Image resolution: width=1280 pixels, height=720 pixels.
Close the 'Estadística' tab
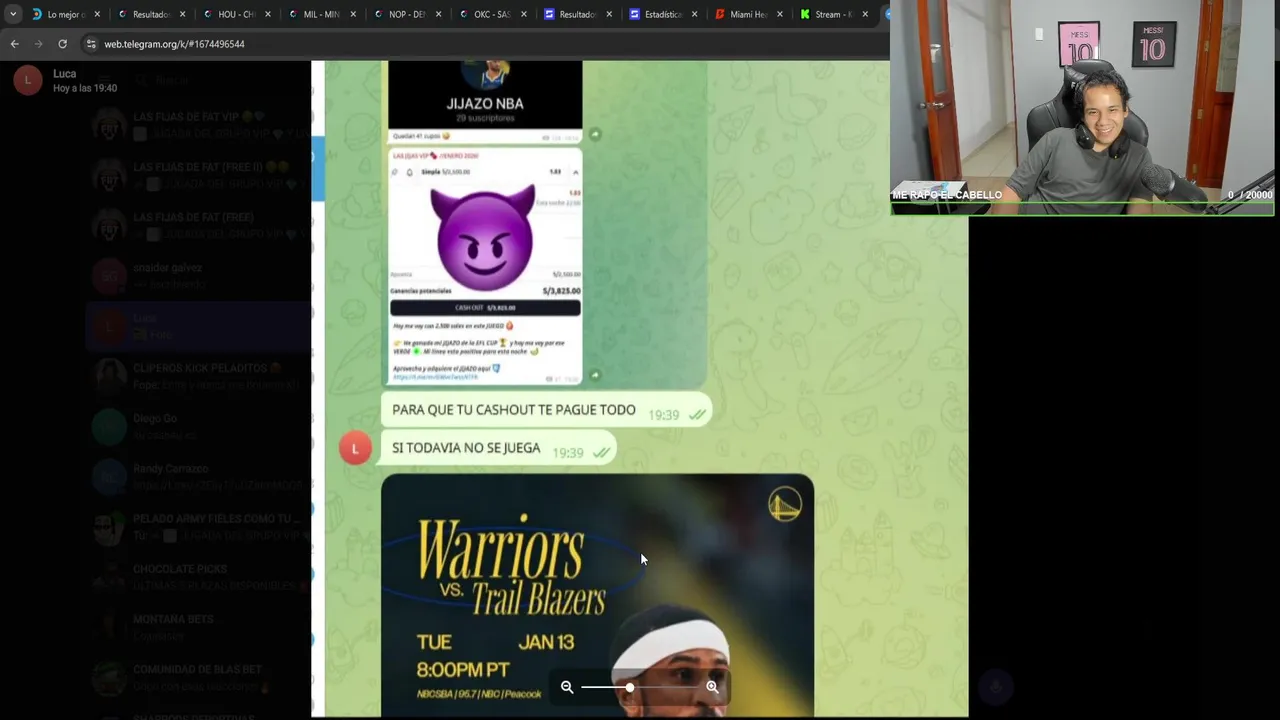pyautogui.click(x=694, y=14)
